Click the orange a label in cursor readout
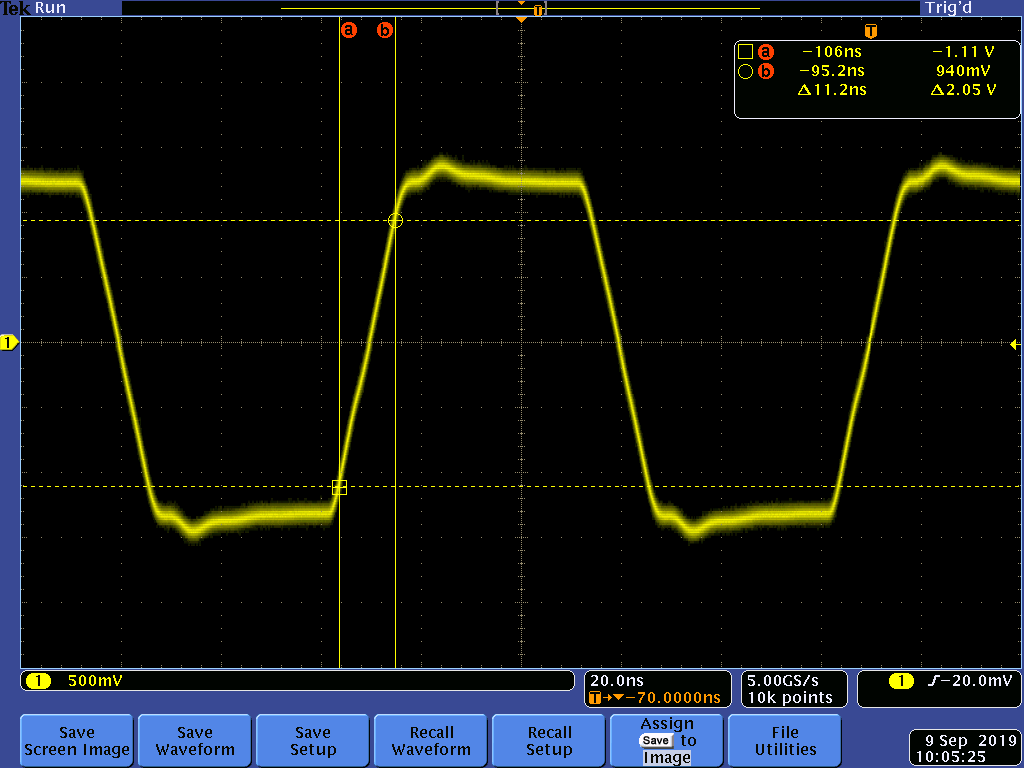This screenshot has width=1024, height=768. click(766, 52)
